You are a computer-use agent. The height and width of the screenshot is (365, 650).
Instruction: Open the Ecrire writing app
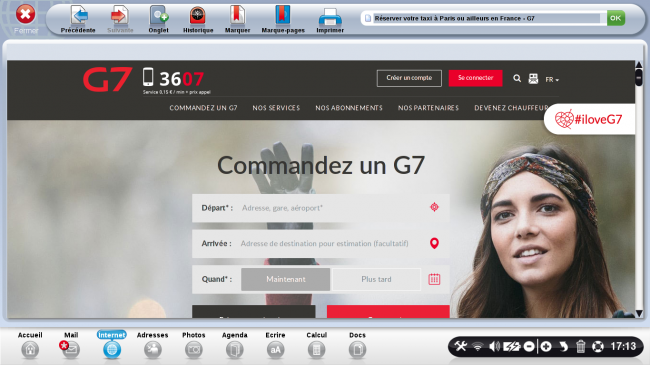pos(275,345)
